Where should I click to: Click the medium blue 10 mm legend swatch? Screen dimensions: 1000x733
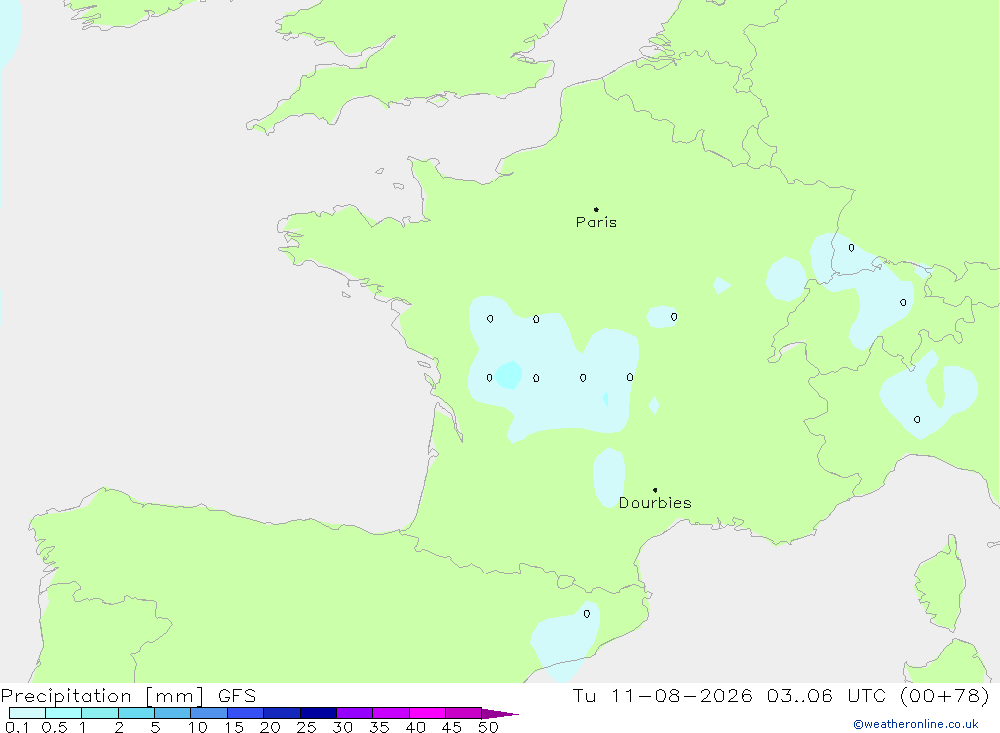click(x=209, y=713)
